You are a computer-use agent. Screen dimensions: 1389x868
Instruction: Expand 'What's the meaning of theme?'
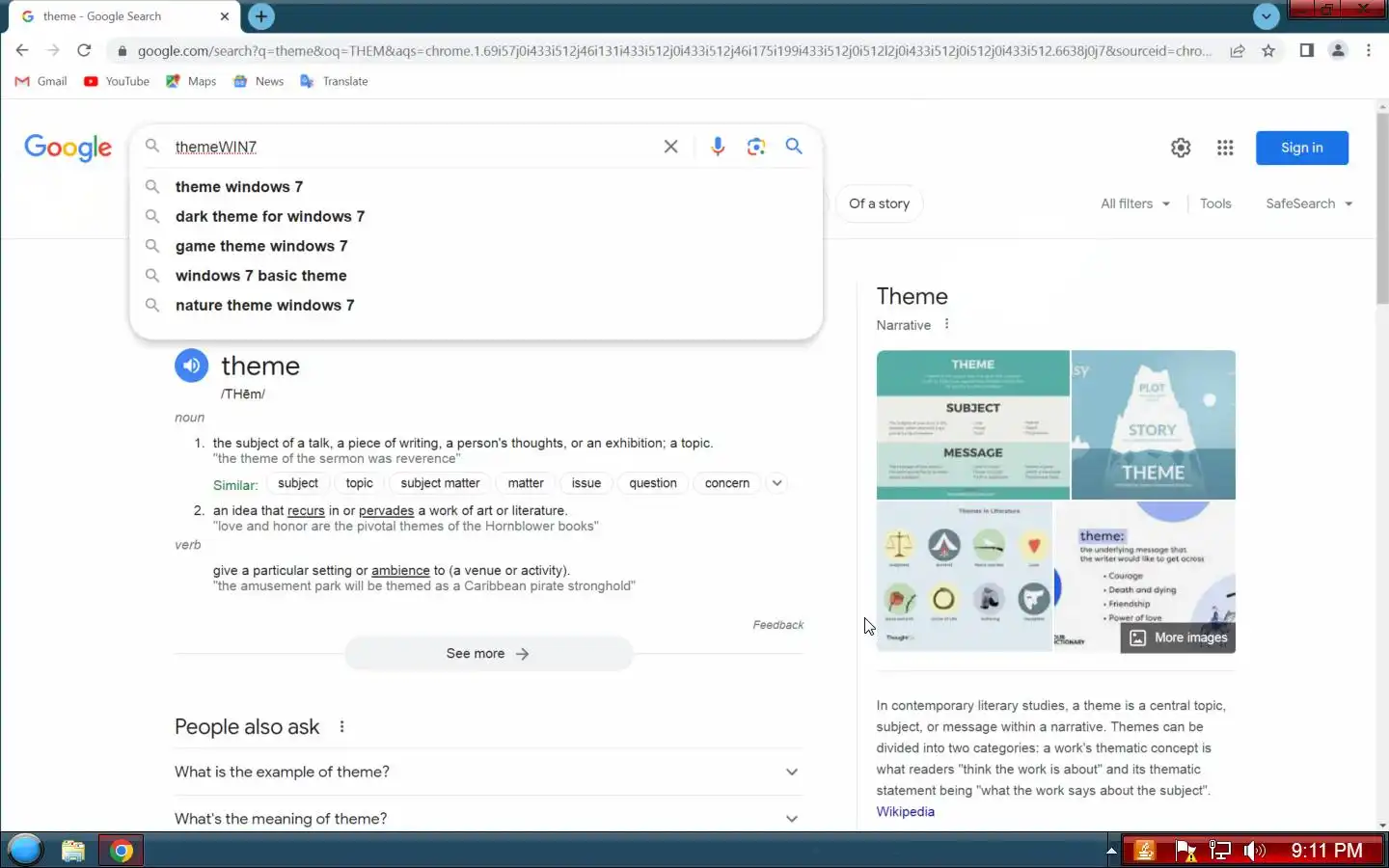(487, 818)
